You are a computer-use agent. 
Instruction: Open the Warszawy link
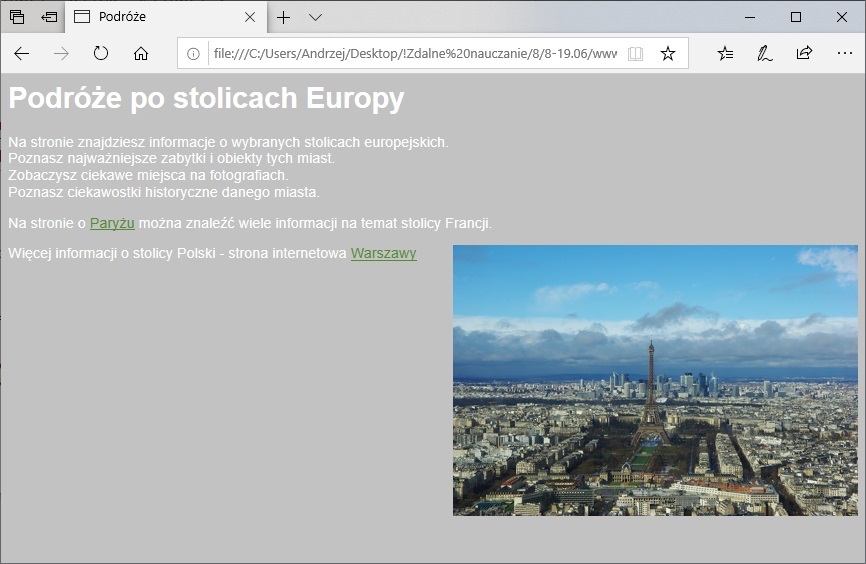pos(383,254)
